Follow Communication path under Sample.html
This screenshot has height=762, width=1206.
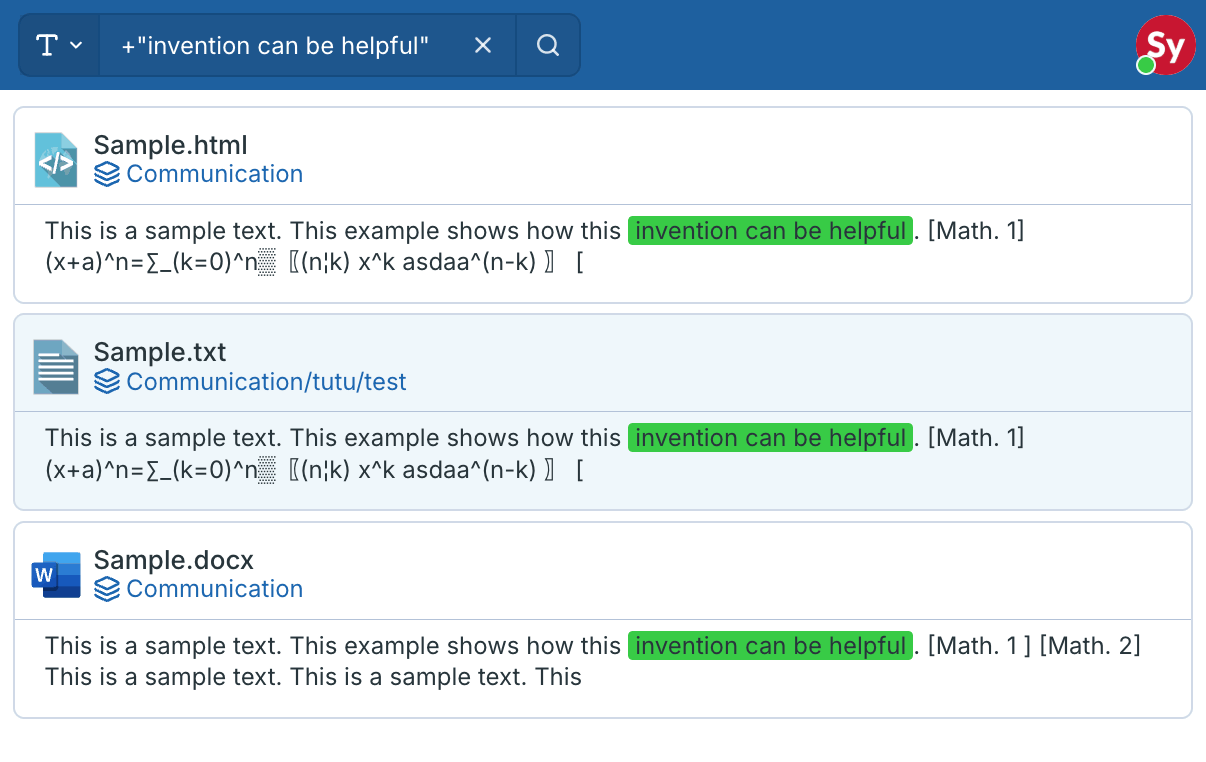point(214,174)
